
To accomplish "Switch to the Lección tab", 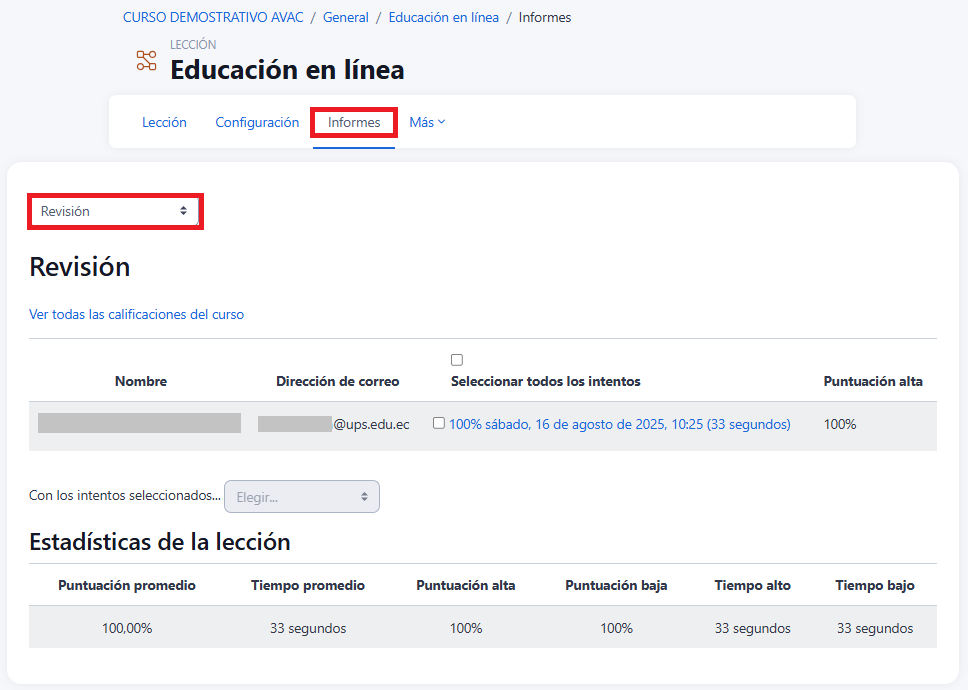I will click(164, 122).
